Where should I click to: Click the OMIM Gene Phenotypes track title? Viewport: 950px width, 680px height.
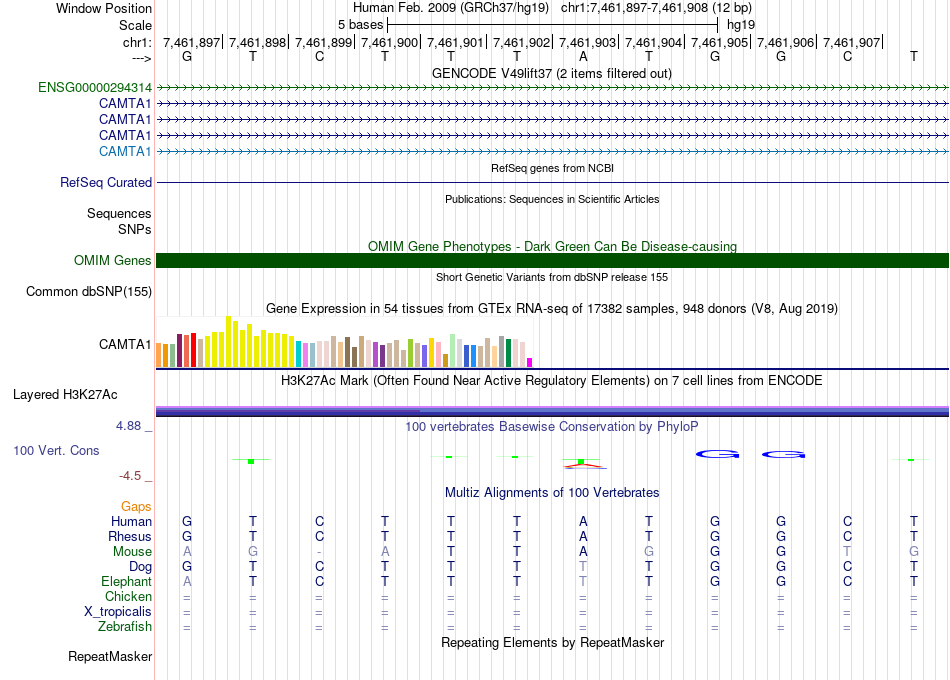(553, 246)
